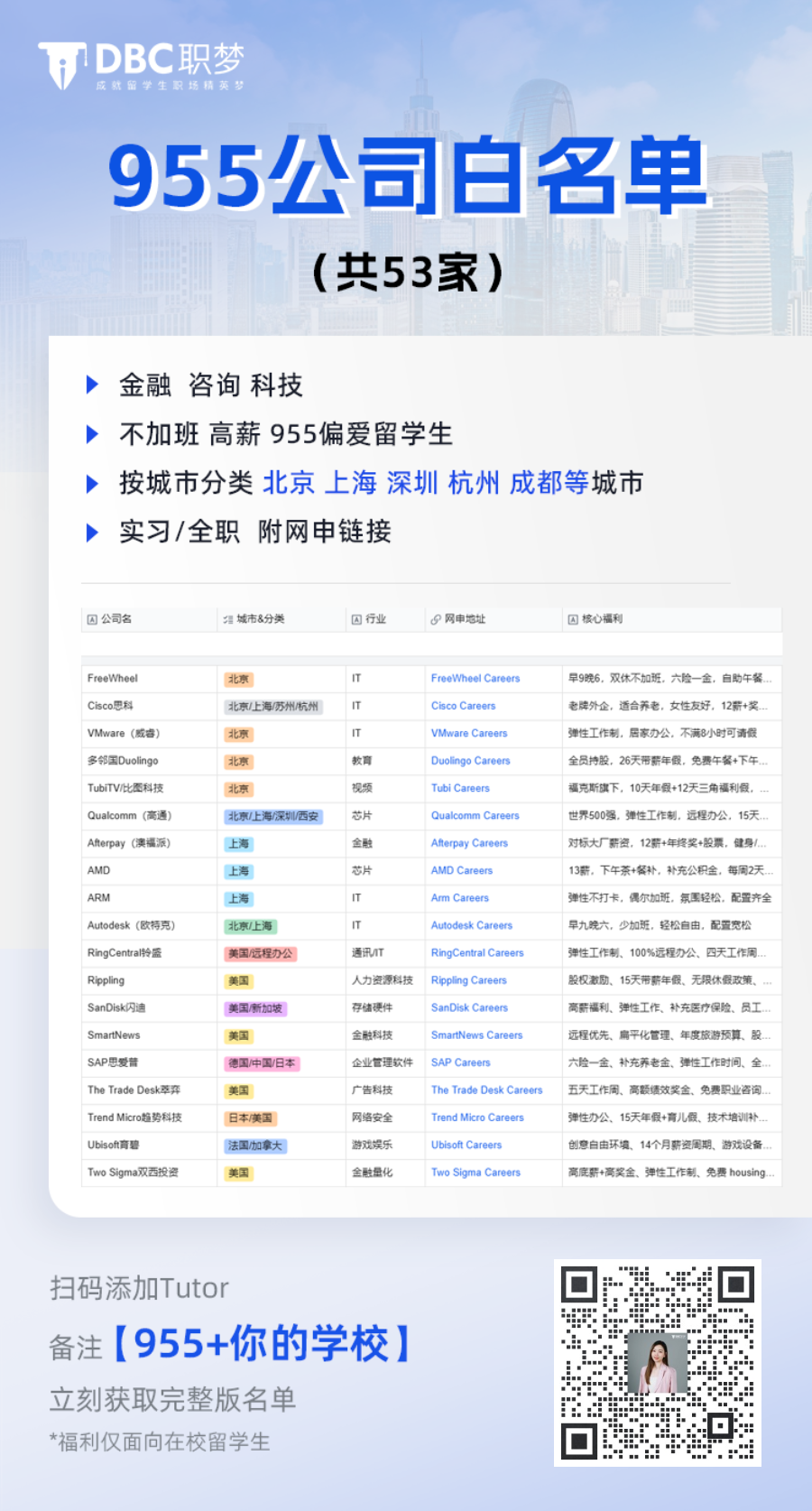Open the Afterpay Careers link

pyautogui.click(x=469, y=843)
